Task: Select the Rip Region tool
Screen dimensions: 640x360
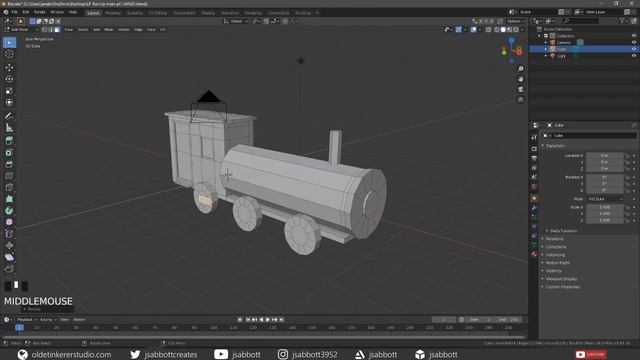Action: pyautogui.click(x=9, y=269)
